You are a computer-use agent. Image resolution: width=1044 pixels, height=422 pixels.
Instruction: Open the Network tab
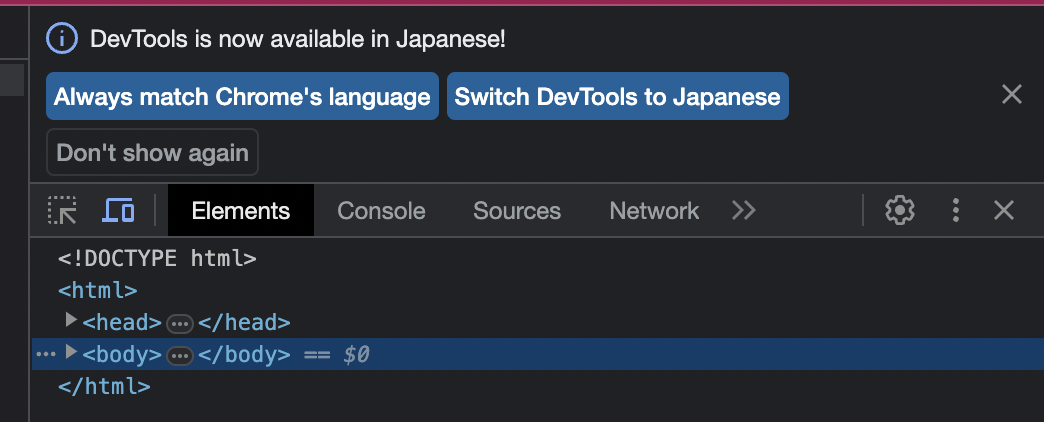coord(654,210)
